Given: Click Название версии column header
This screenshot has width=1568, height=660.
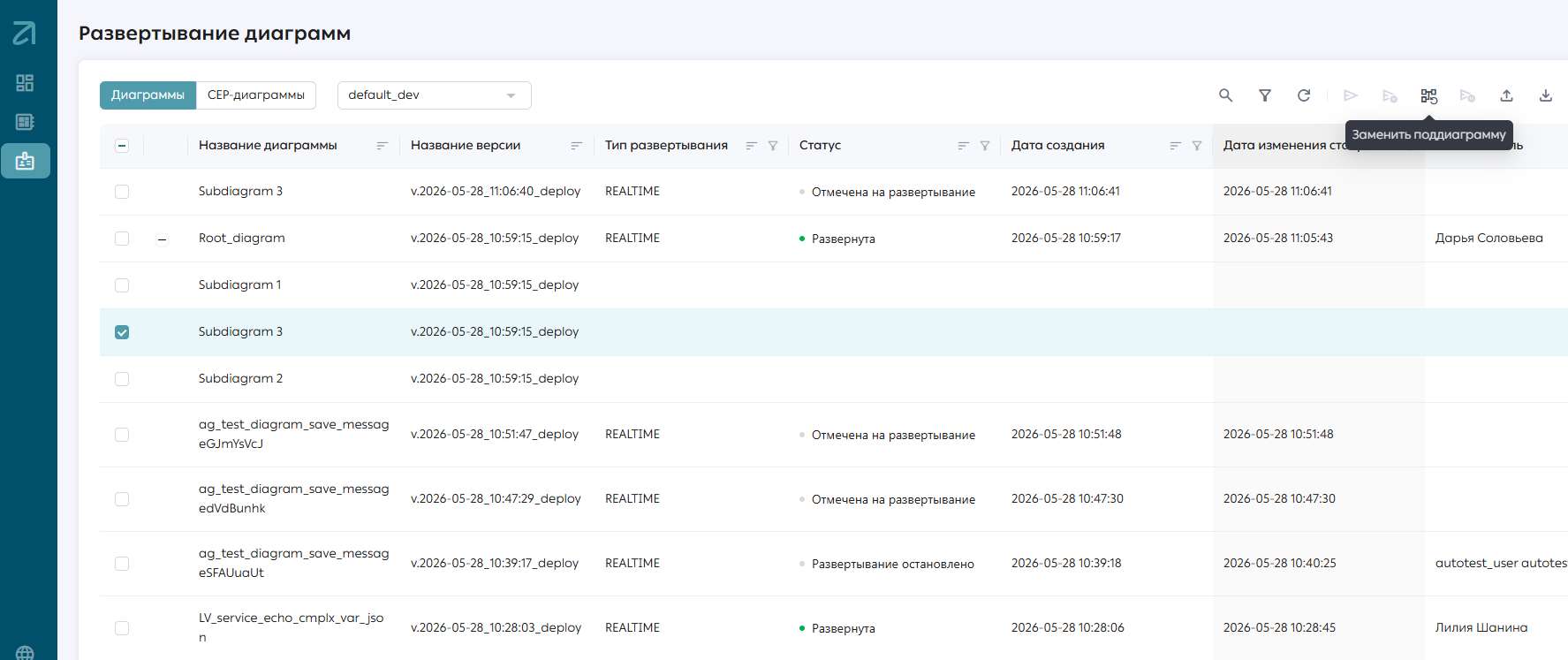Looking at the screenshot, I should click(466, 146).
